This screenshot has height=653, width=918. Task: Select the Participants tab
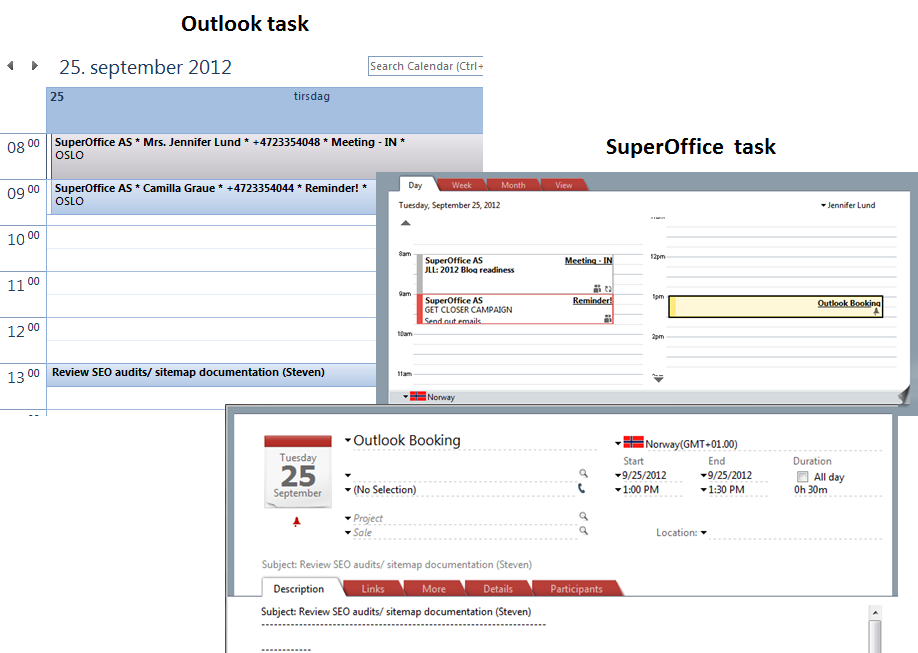click(x=576, y=589)
